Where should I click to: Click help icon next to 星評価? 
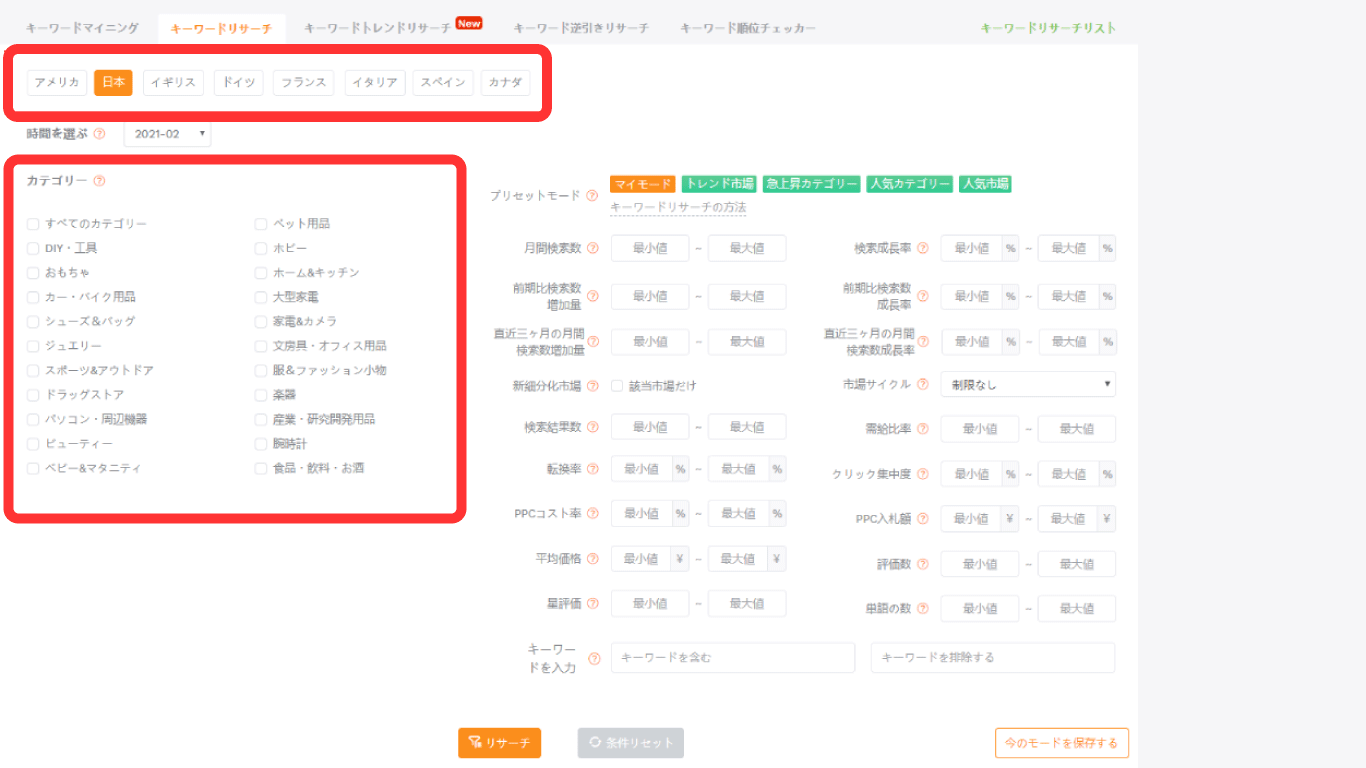click(593, 604)
